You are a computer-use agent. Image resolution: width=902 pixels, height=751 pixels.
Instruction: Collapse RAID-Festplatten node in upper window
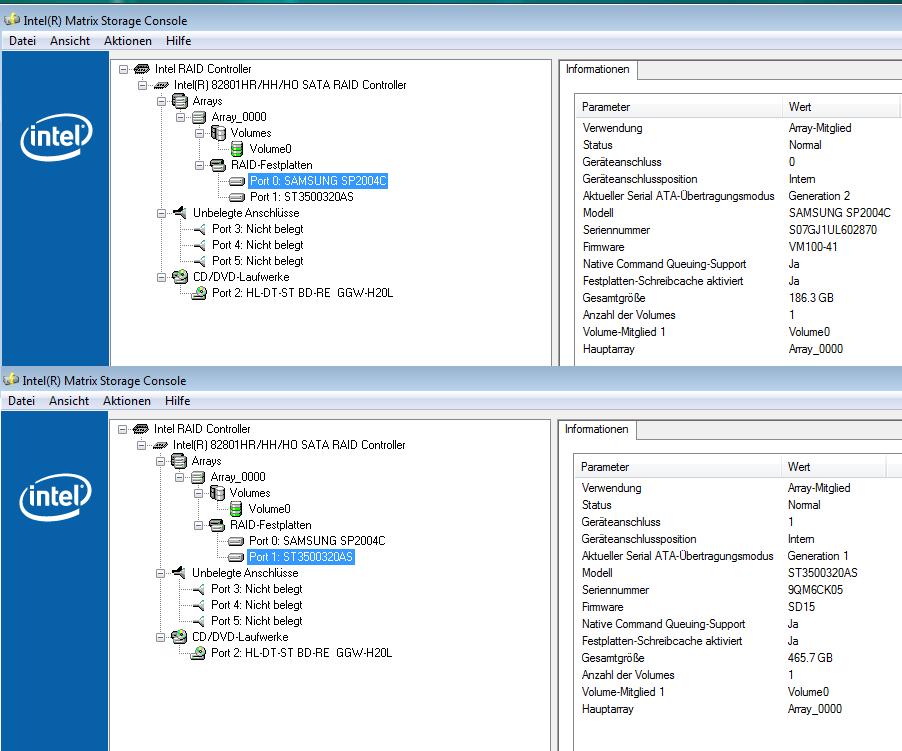pyautogui.click(x=200, y=166)
